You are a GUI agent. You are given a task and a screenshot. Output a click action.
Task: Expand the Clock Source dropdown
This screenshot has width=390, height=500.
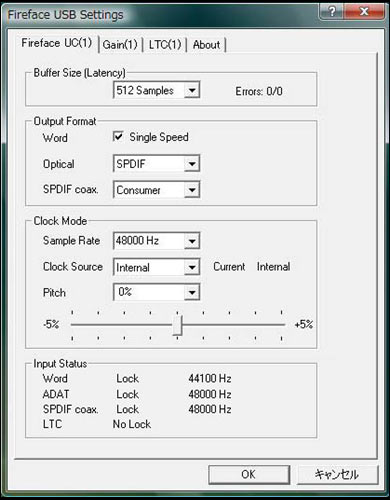click(192, 267)
